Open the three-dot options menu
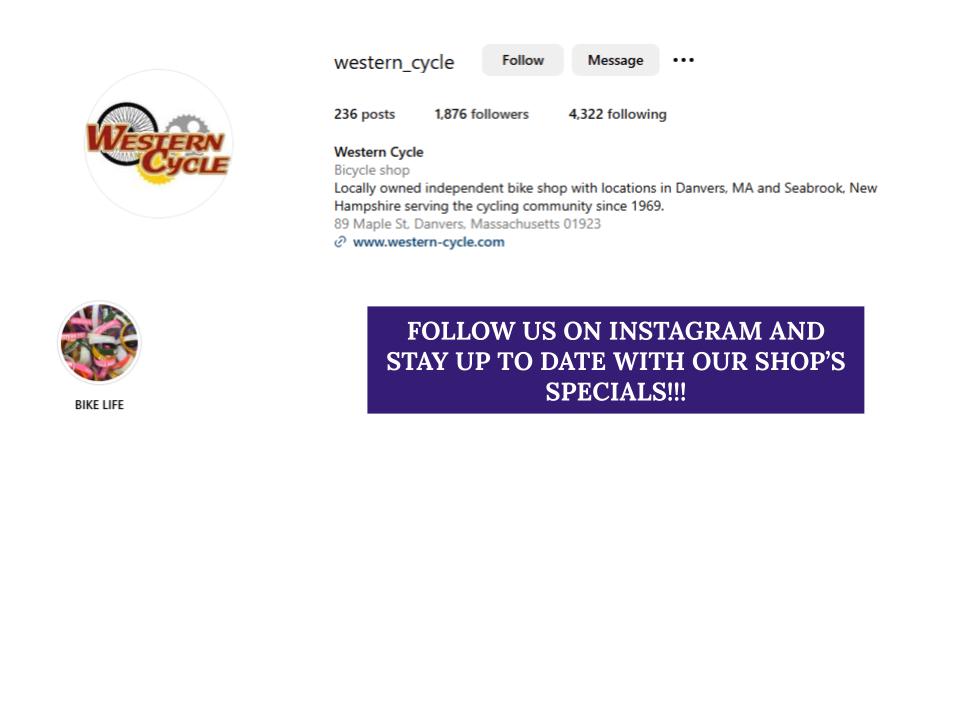This screenshot has width=960, height=720. pyautogui.click(x=683, y=60)
